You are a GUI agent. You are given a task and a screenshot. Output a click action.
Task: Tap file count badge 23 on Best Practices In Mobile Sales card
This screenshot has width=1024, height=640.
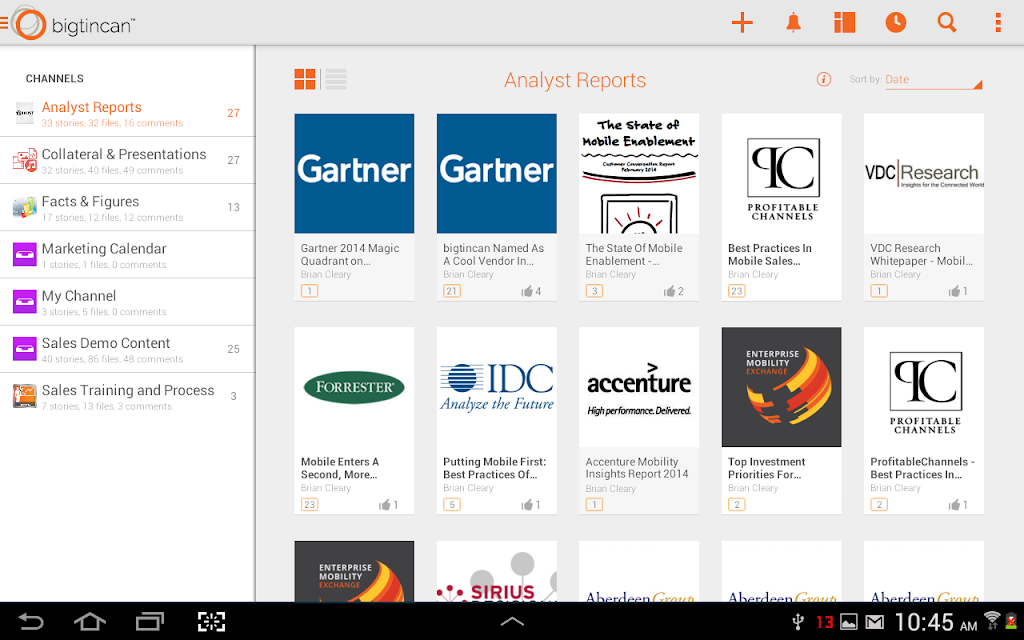(x=737, y=291)
